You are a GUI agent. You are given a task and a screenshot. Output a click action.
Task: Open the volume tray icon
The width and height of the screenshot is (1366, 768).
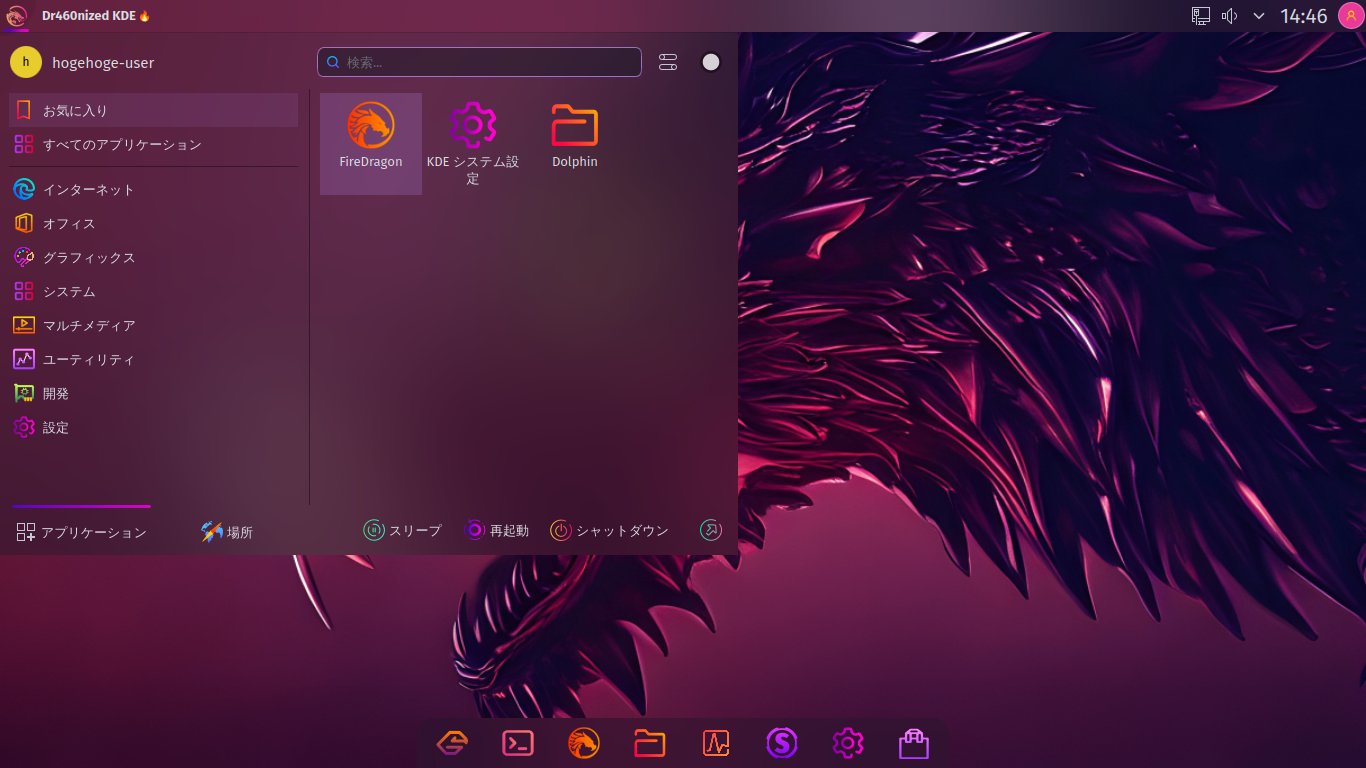coord(1230,16)
